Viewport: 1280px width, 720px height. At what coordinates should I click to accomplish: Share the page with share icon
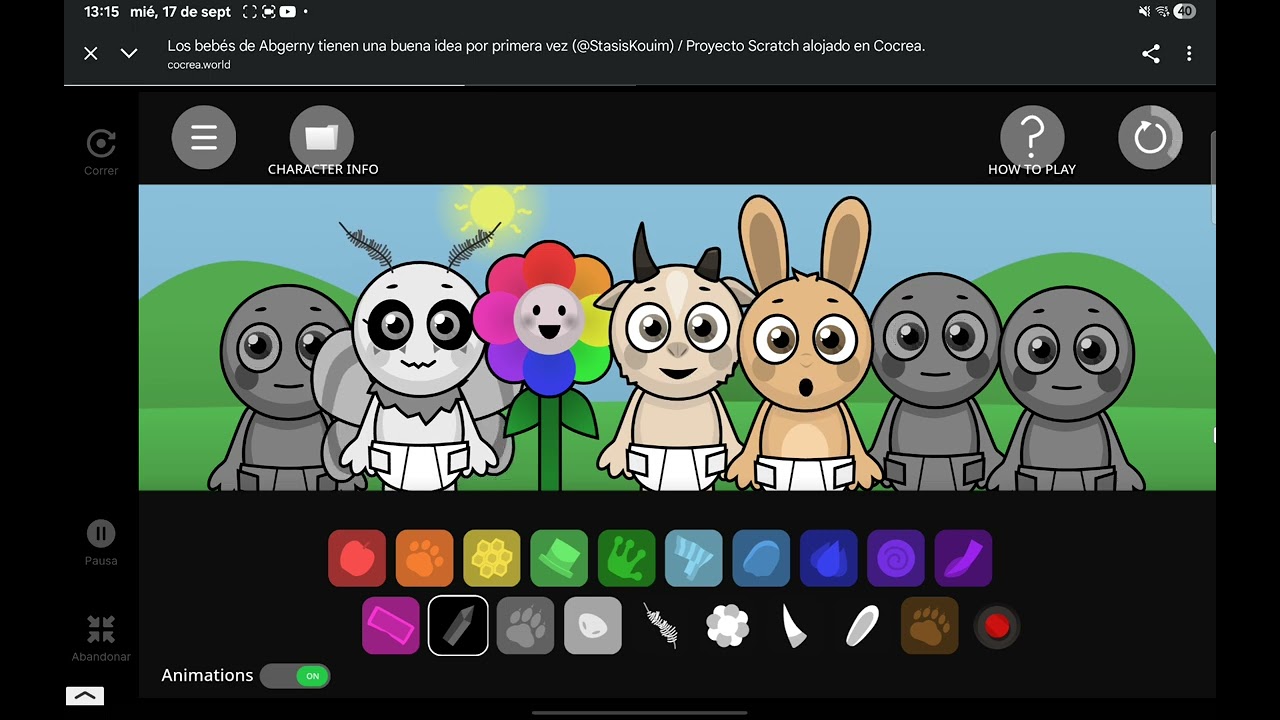pos(1151,54)
